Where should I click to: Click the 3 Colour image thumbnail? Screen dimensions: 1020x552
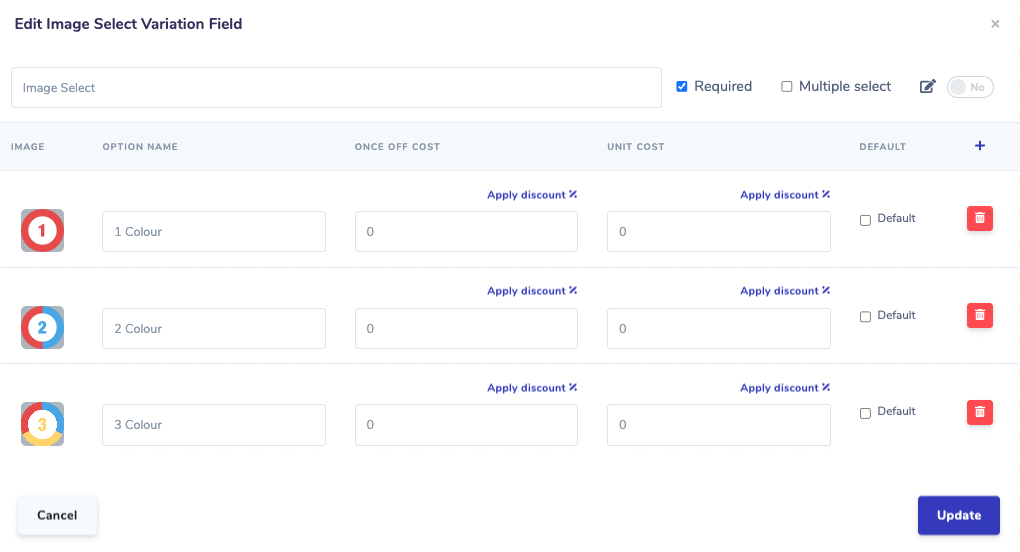tap(42, 424)
